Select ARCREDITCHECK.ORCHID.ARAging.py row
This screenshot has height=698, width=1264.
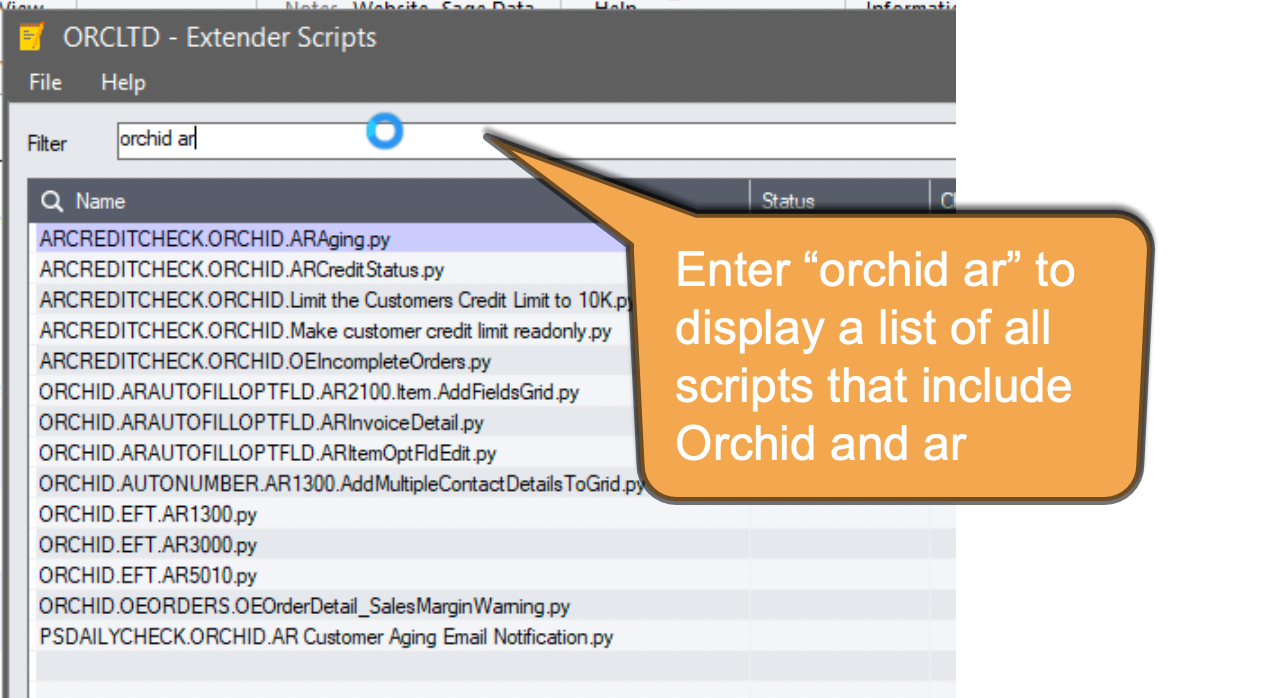point(214,239)
